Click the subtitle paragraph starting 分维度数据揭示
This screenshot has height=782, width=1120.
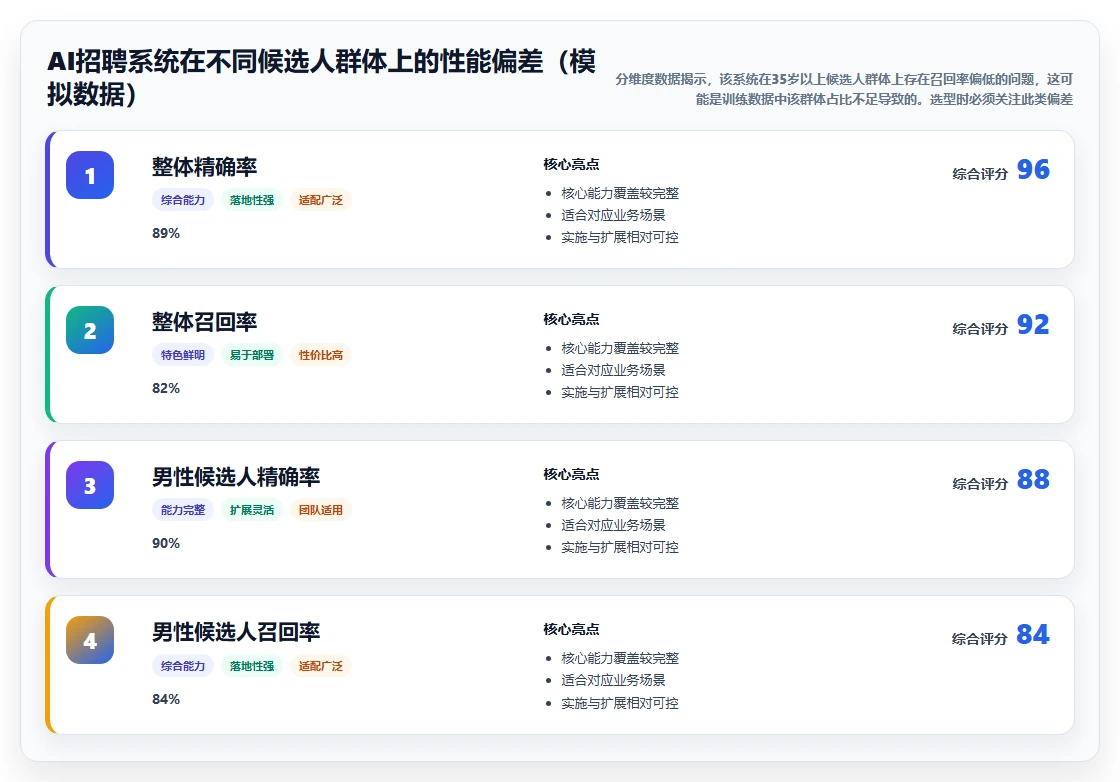tap(844, 89)
